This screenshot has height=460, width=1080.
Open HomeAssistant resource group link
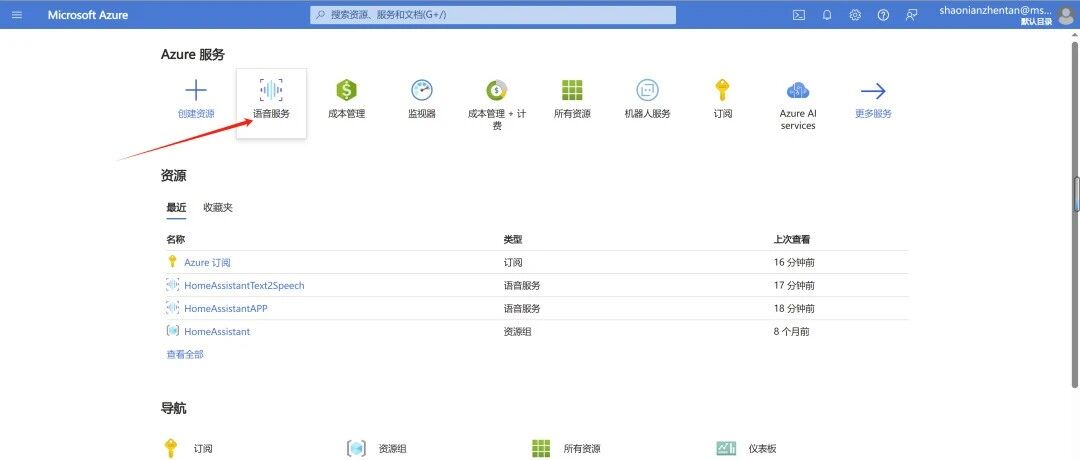(x=217, y=331)
